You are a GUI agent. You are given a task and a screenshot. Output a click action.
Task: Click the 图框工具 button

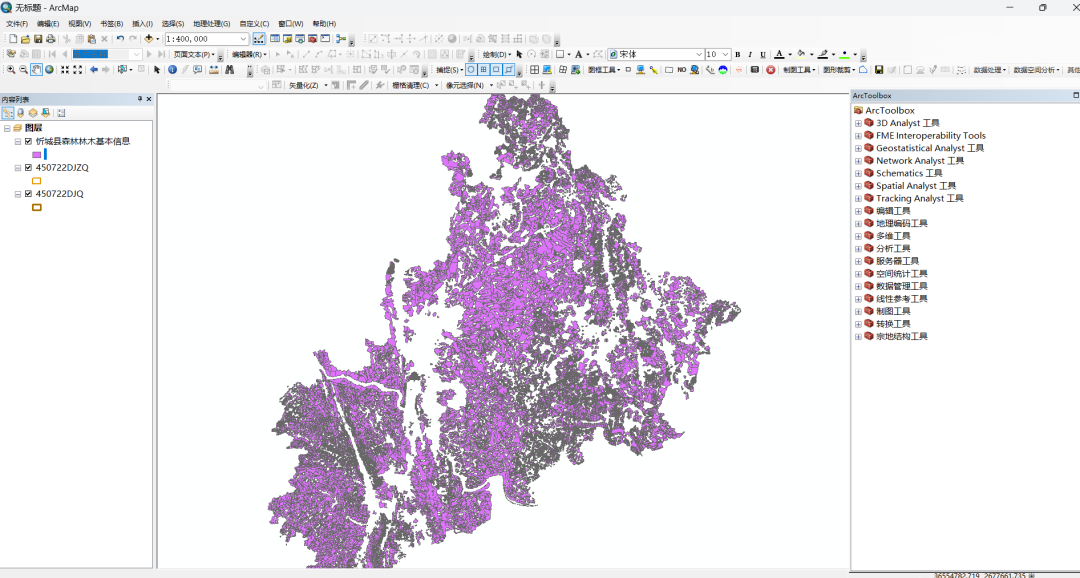point(604,70)
